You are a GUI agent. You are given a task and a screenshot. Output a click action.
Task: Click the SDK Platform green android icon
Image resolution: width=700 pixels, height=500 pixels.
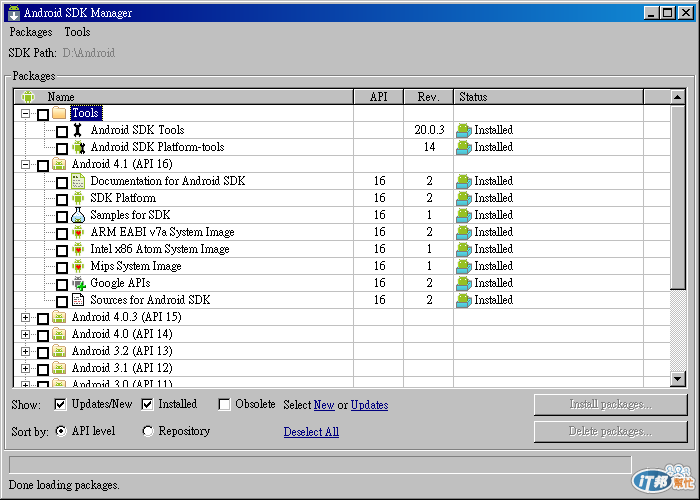click(x=78, y=198)
